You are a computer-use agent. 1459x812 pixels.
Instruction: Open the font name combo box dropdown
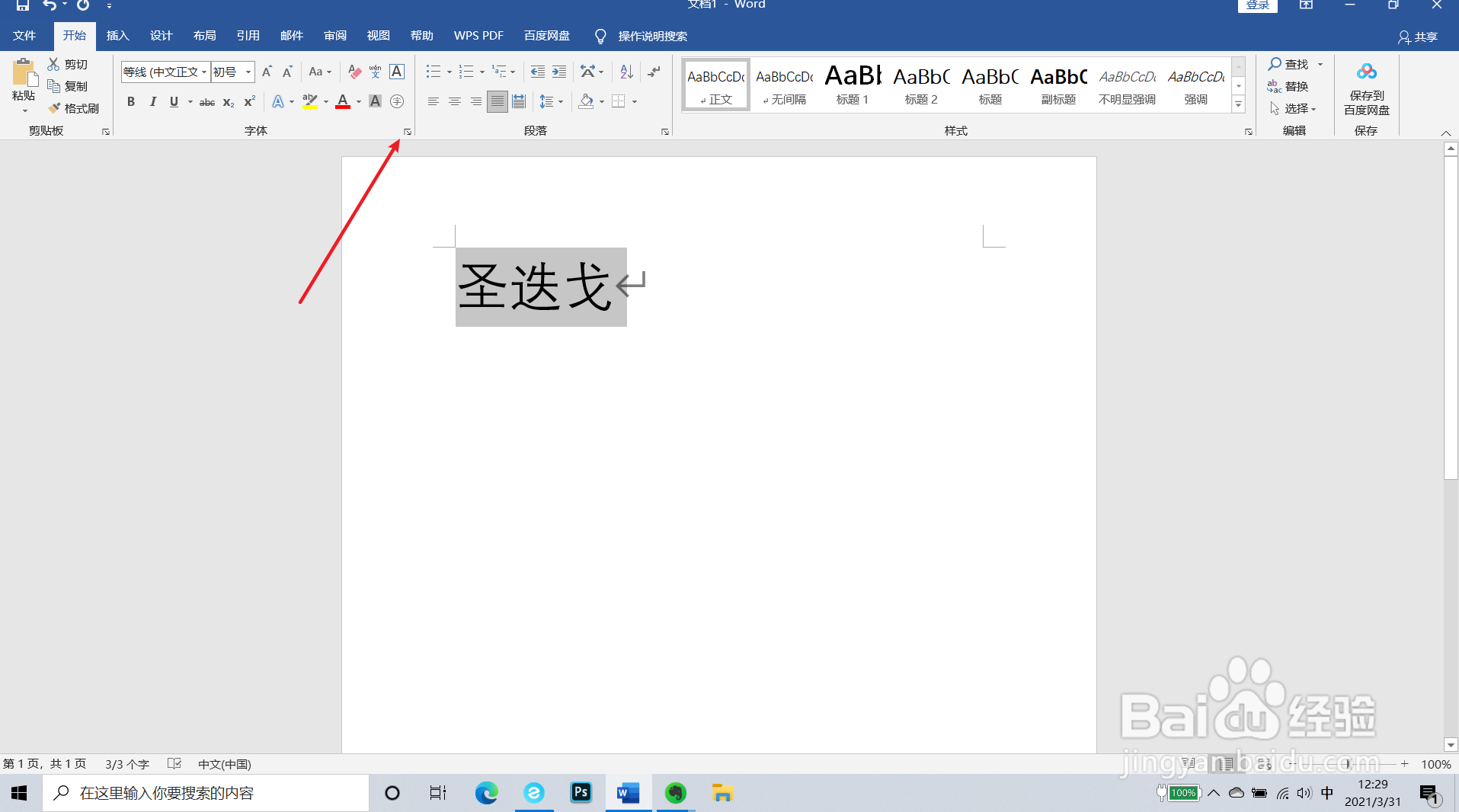click(204, 72)
